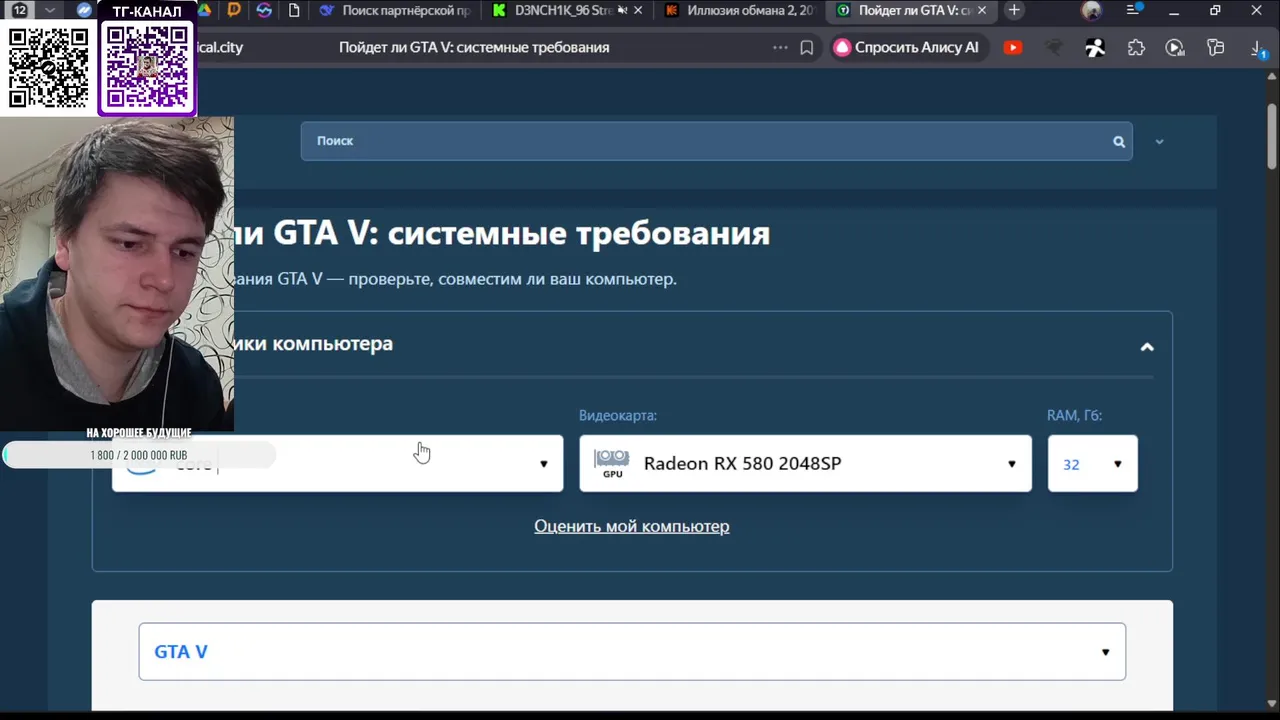Click the 'Пойдет ли GTA V: системные требования' heading
1280x720 pixels.
pyautogui.click(x=502, y=233)
